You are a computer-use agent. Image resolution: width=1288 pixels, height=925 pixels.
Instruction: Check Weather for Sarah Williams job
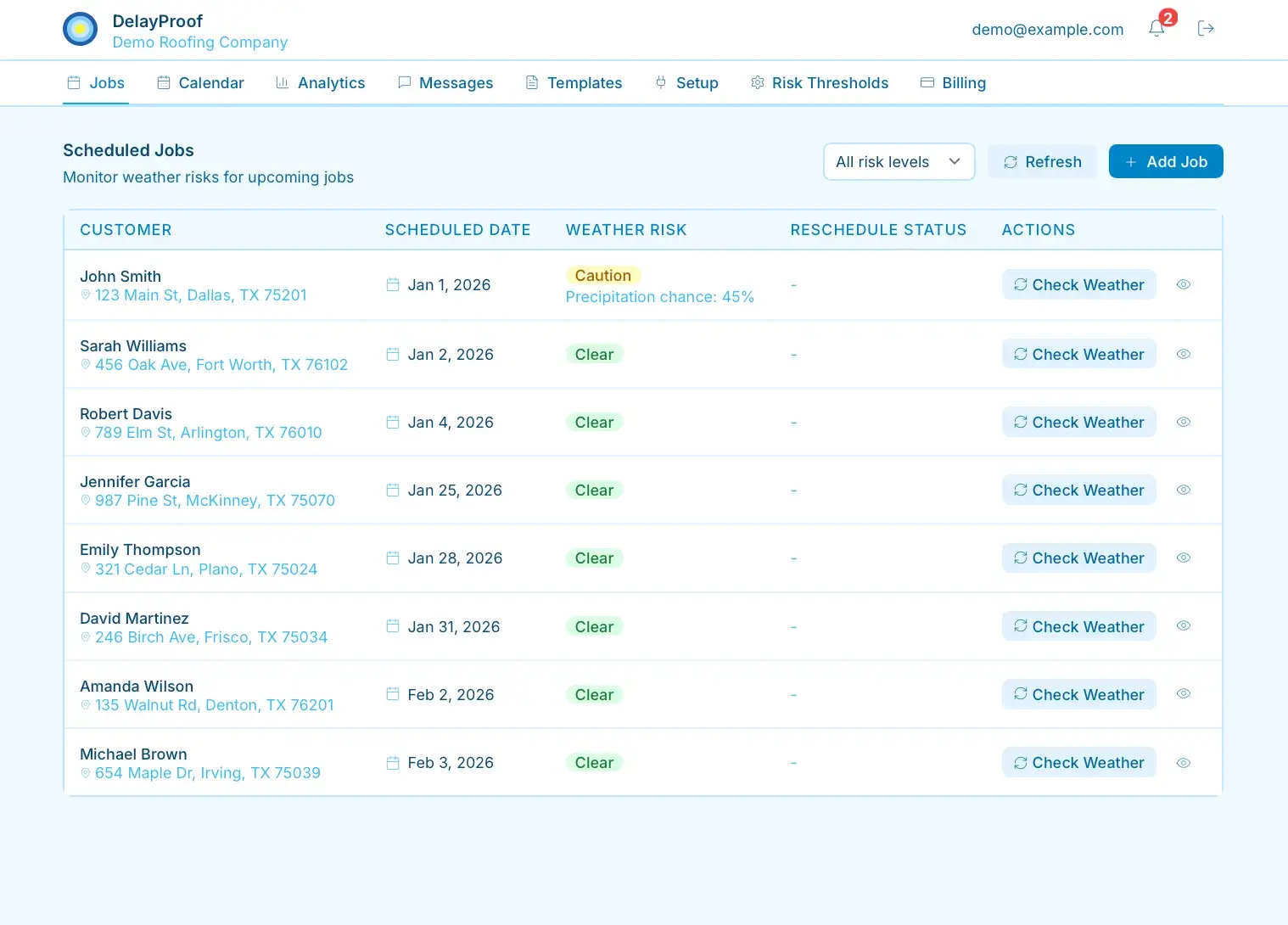[x=1078, y=355]
